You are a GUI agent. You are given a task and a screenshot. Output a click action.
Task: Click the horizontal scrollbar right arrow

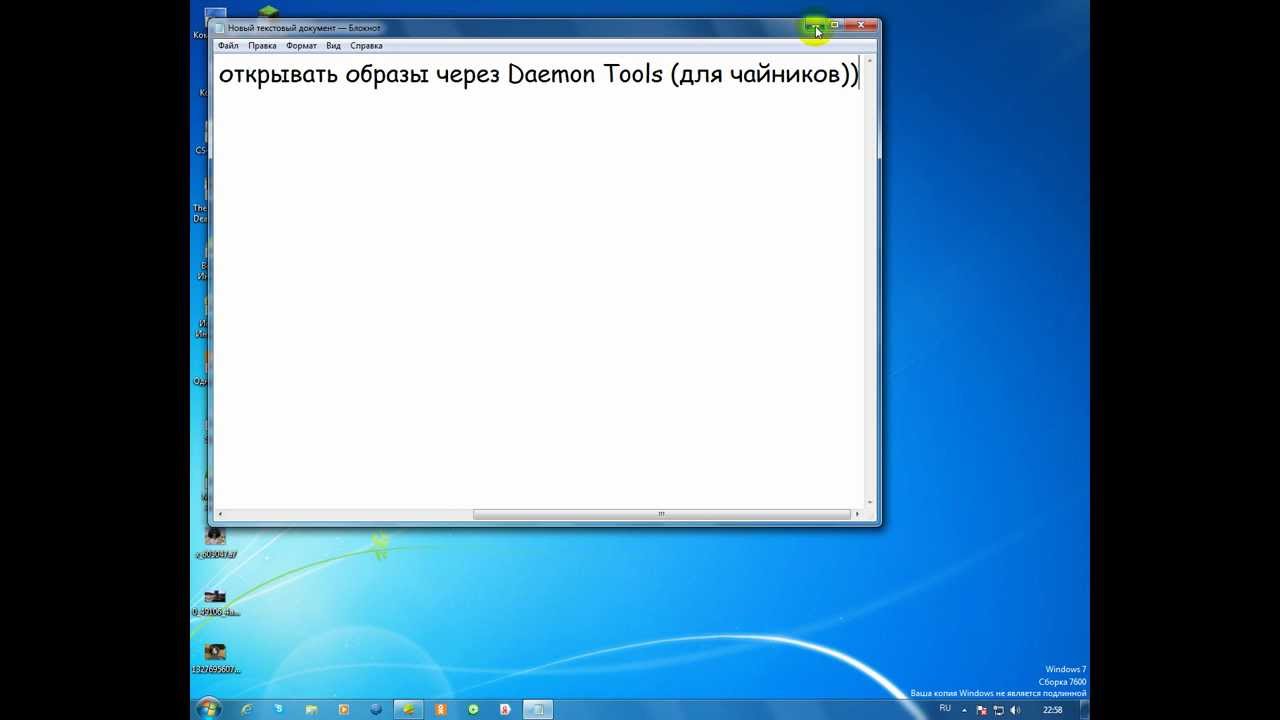tap(857, 514)
